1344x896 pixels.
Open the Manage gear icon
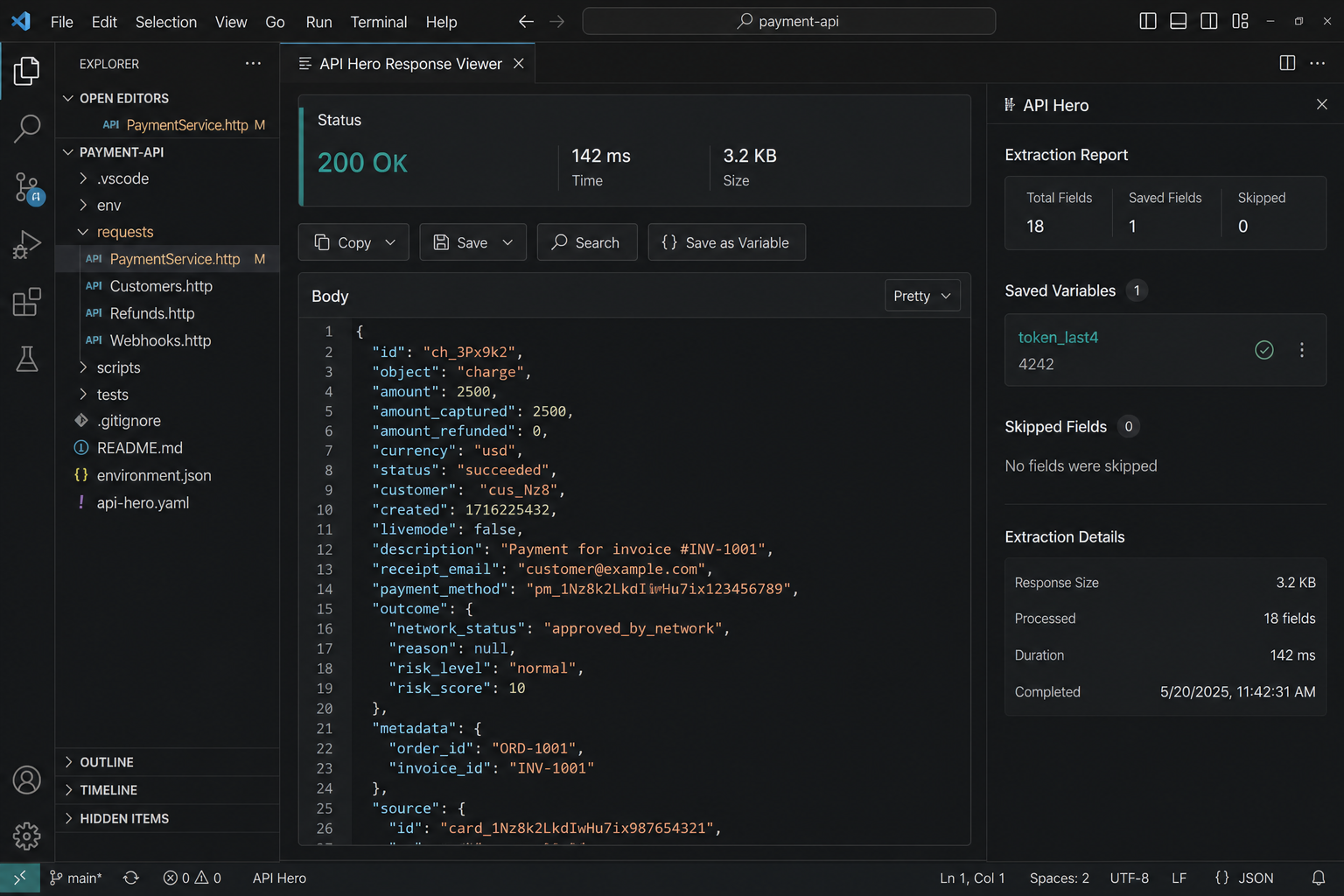point(27,836)
